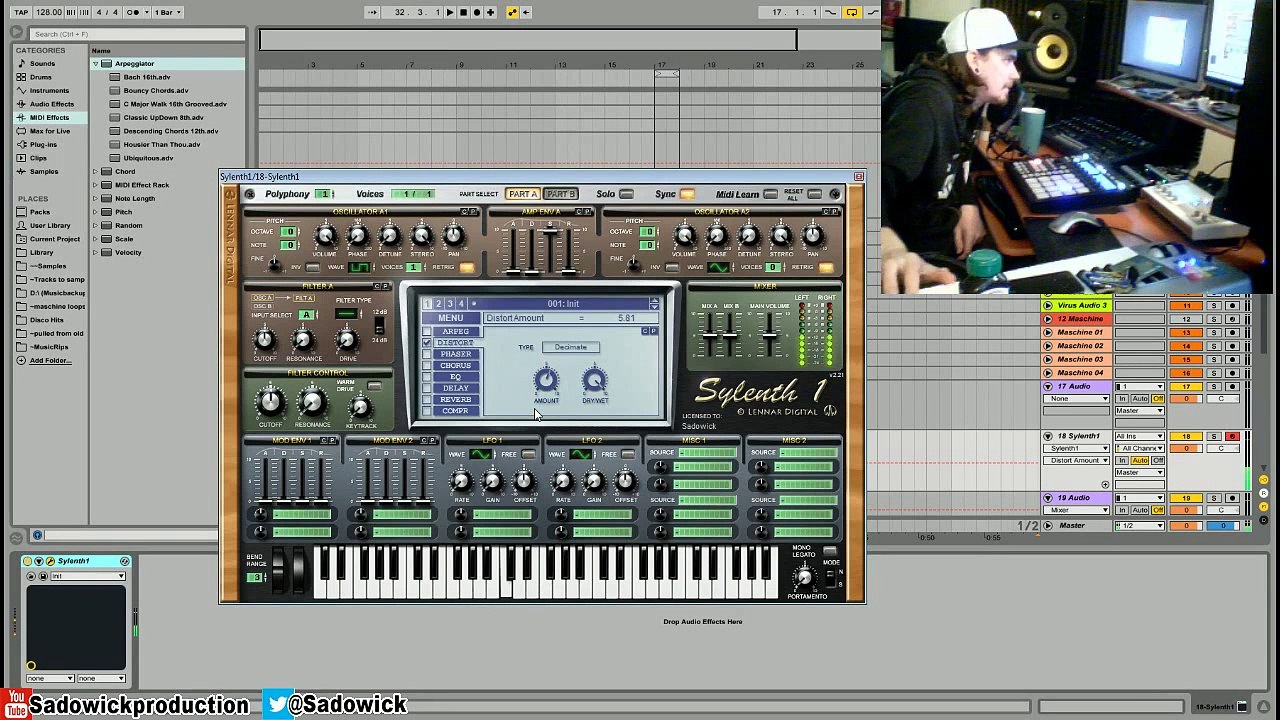Open the Sylenth1 MENU button
Image resolution: width=1280 pixels, height=720 pixels.
point(450,318)
